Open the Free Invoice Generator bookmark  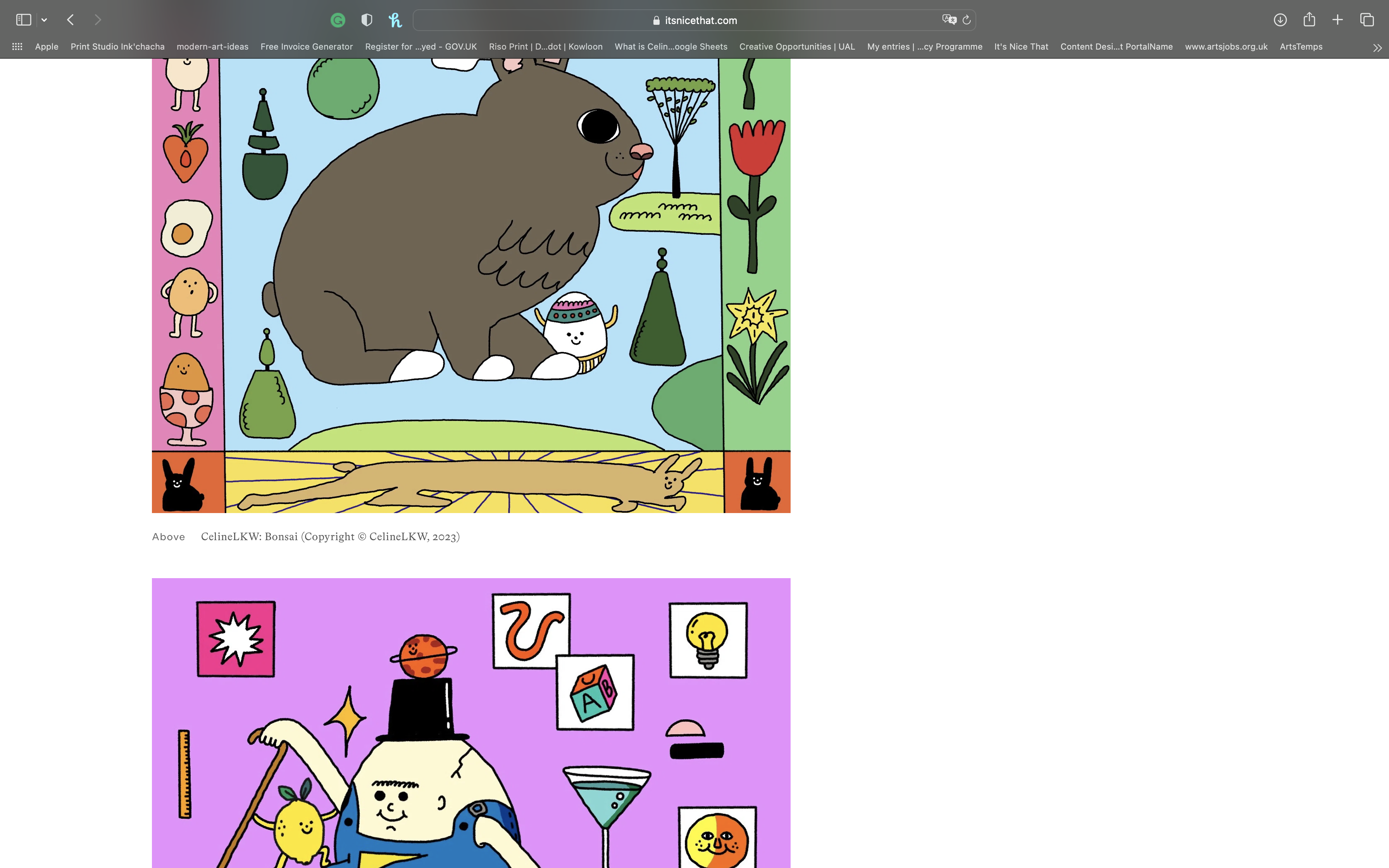[x=307, y=46]
